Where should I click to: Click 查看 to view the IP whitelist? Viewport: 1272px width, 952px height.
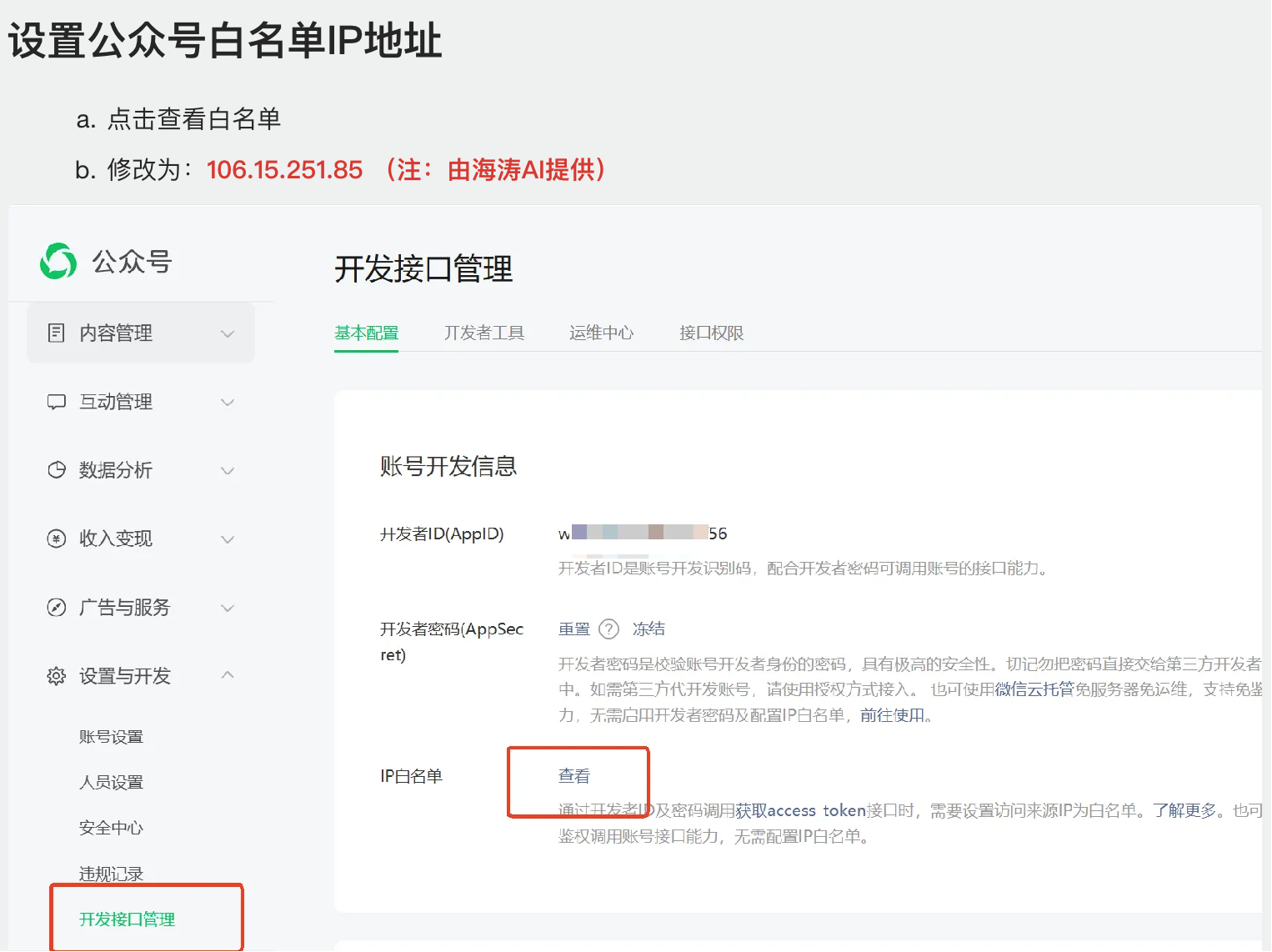pos(573,774)
